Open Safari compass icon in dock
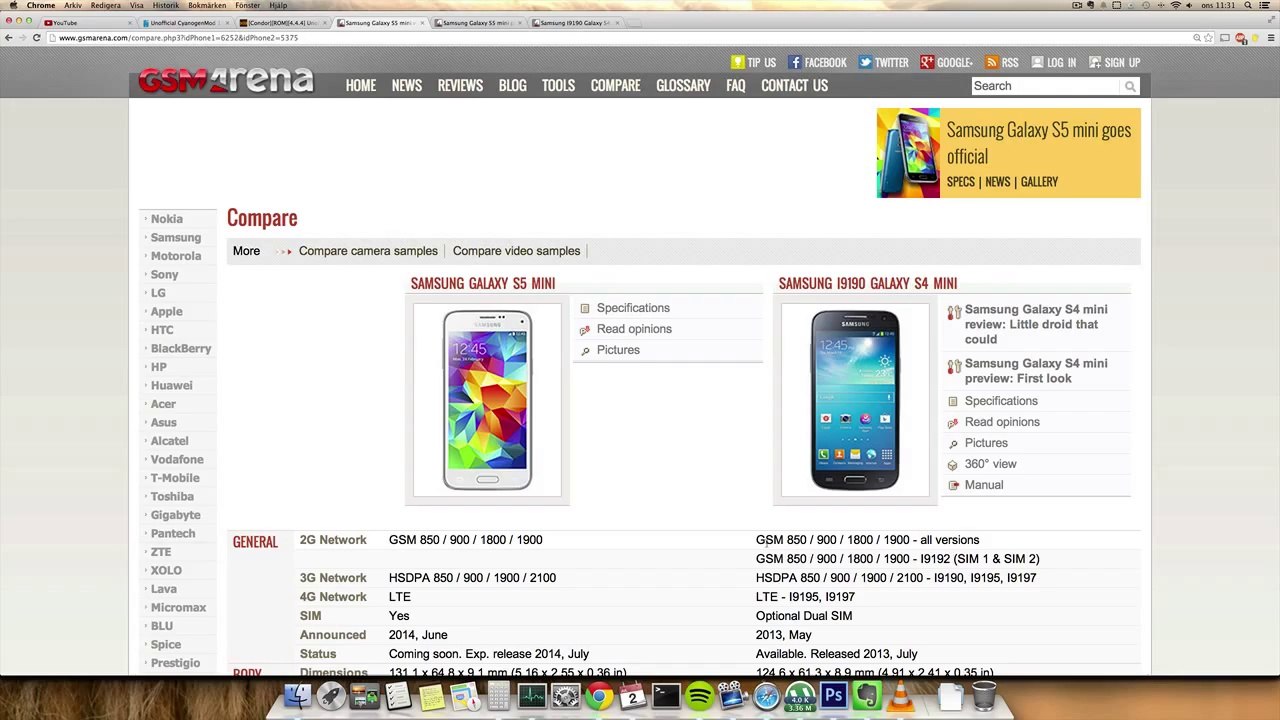 point(767,696)
